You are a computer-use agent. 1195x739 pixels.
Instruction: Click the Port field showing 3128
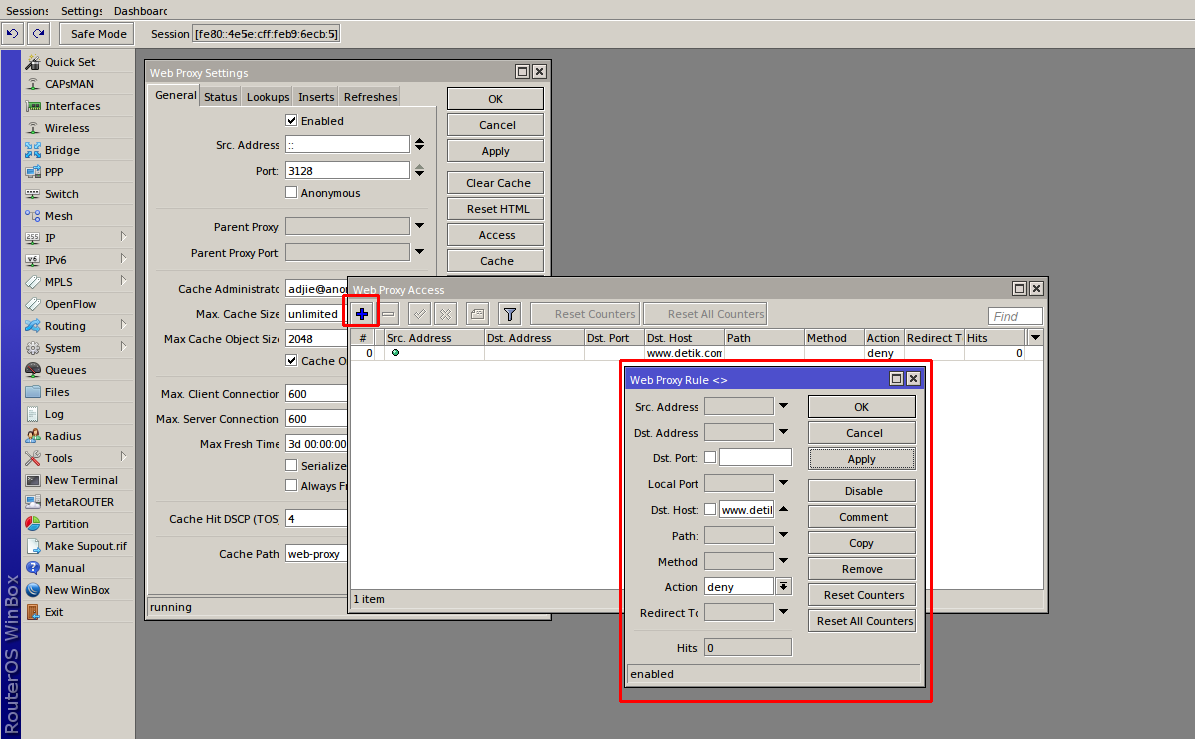pos(347,171)
